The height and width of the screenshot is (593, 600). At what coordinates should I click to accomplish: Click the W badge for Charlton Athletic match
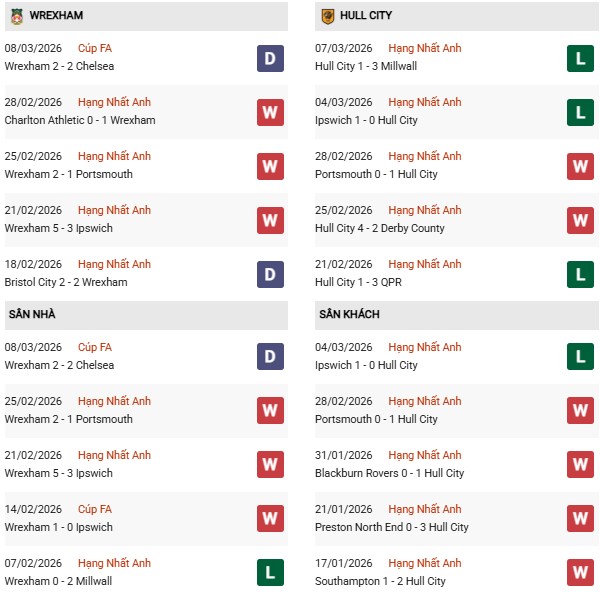tap(269, 112)
